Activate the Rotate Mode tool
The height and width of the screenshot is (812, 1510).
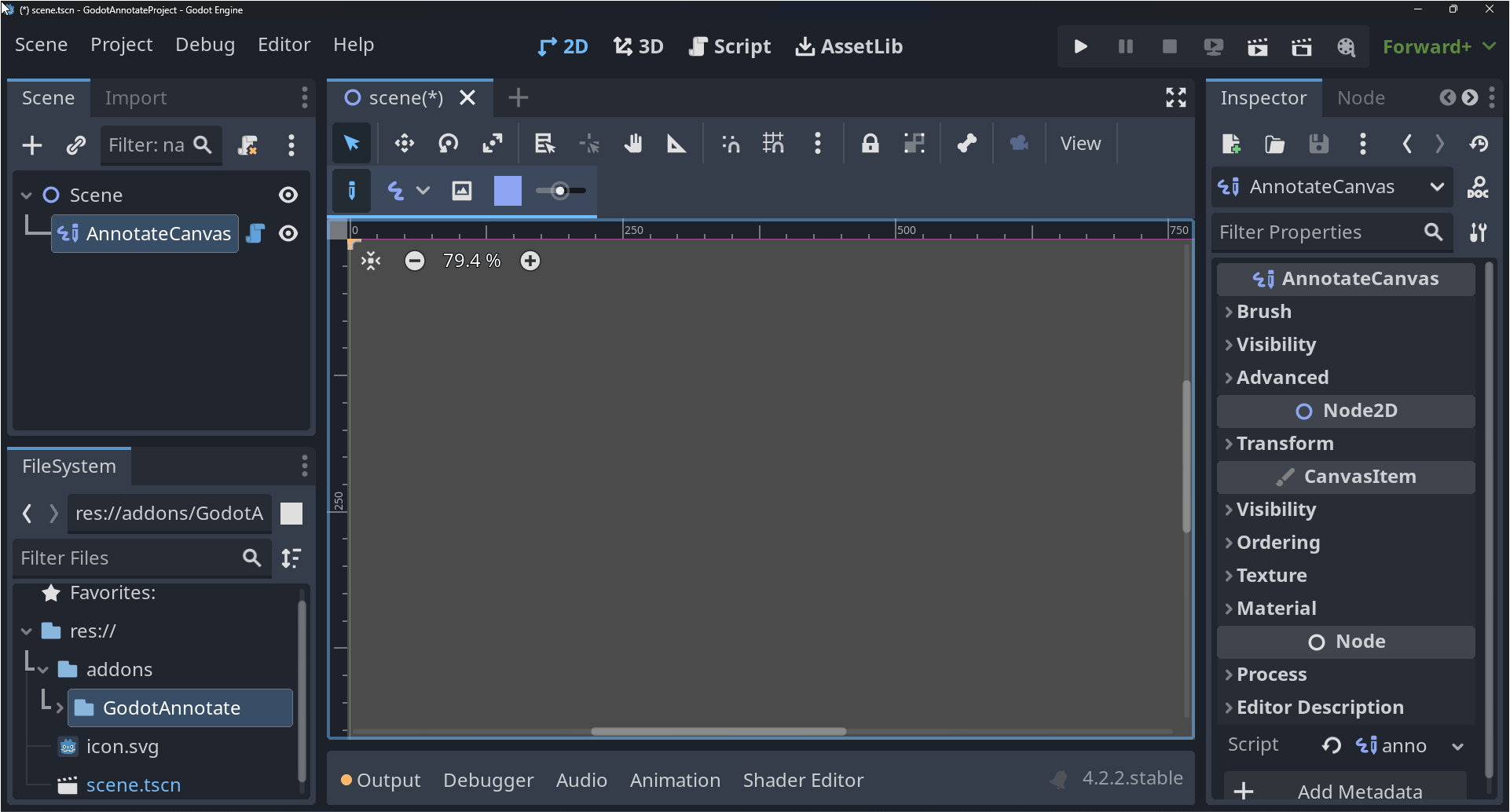(x=449, y=144)
